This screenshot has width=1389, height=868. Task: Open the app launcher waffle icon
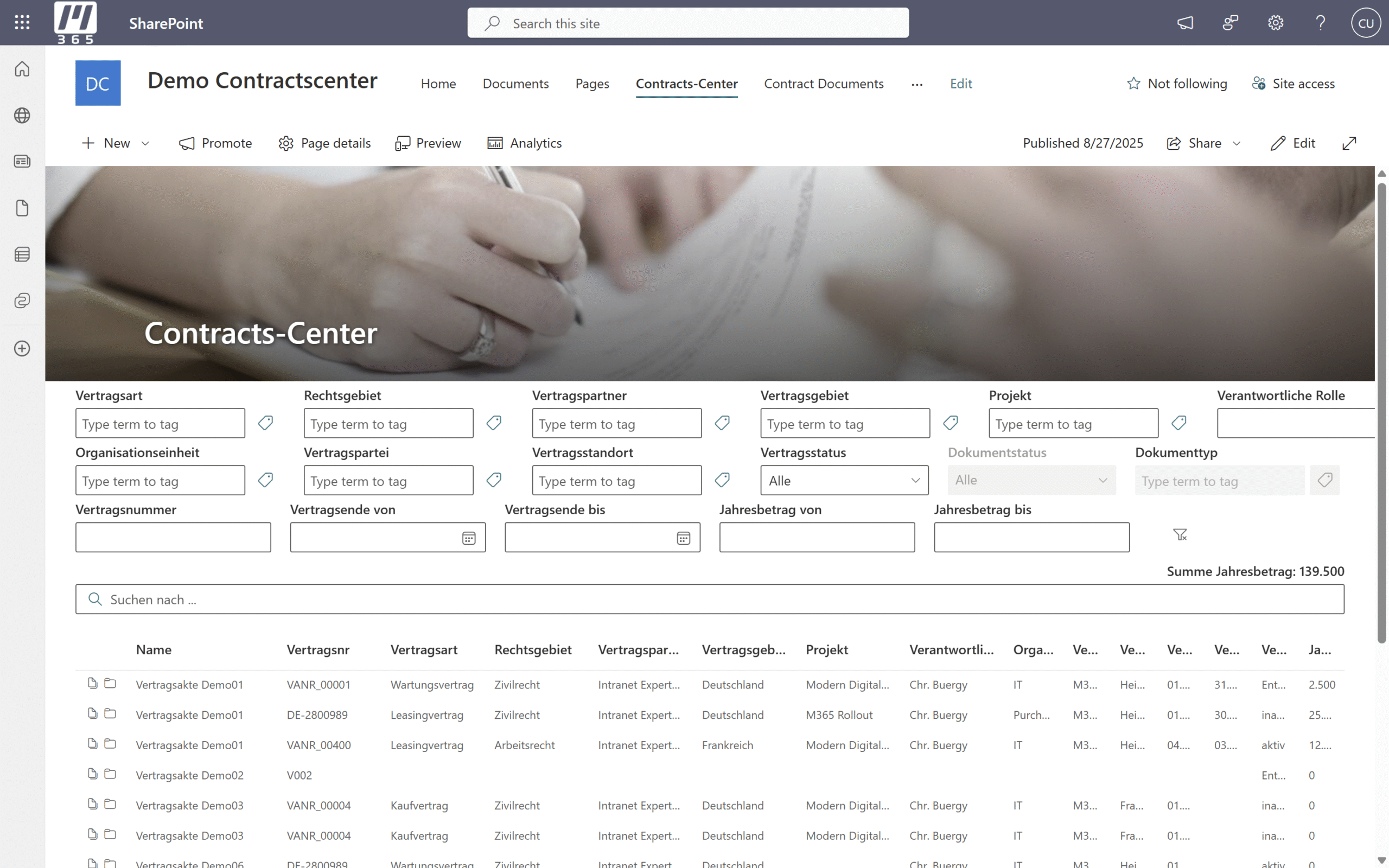(x=22, y=22)
